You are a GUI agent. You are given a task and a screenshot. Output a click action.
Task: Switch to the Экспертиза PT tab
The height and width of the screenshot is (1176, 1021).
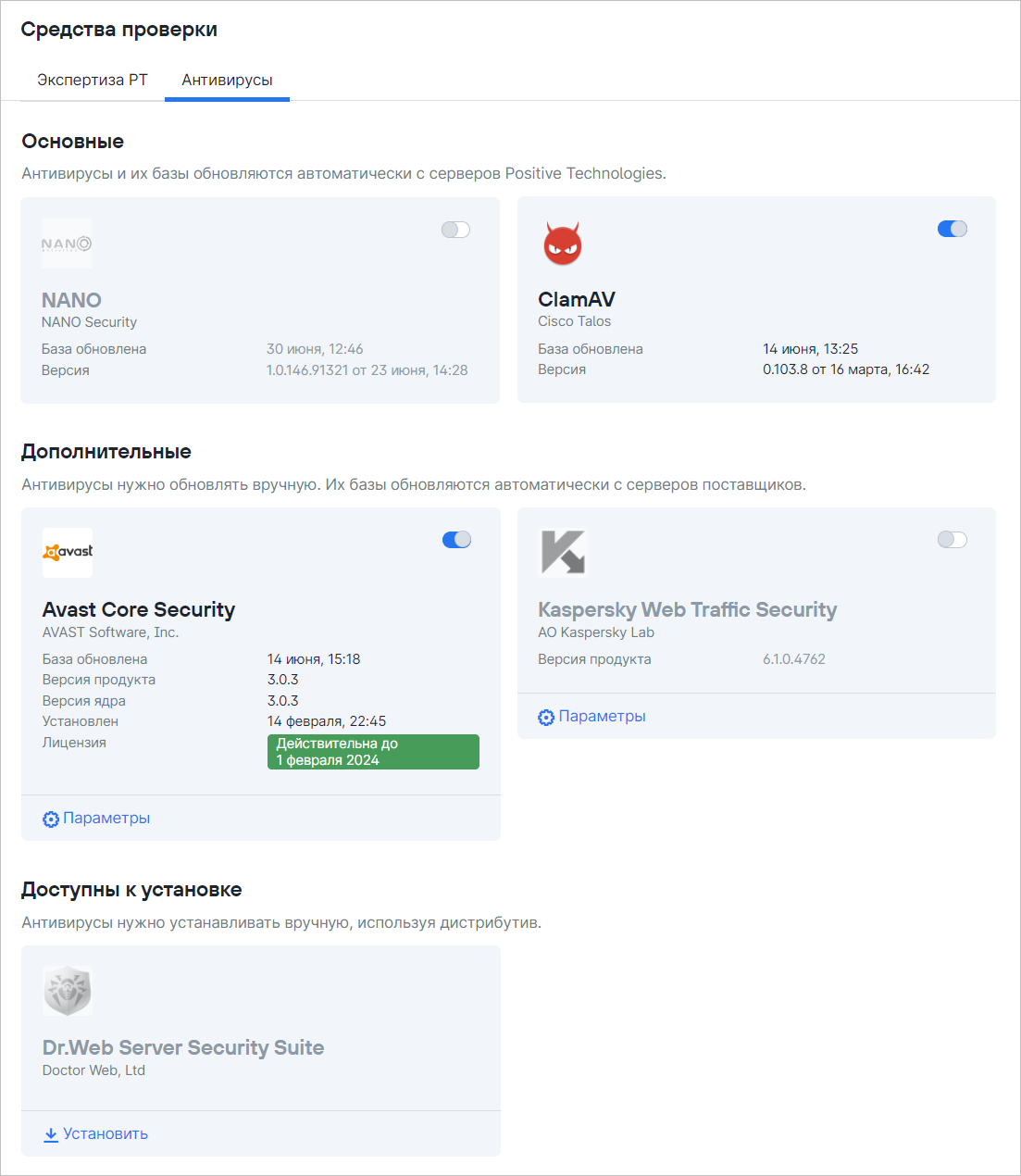click(93, 80)
